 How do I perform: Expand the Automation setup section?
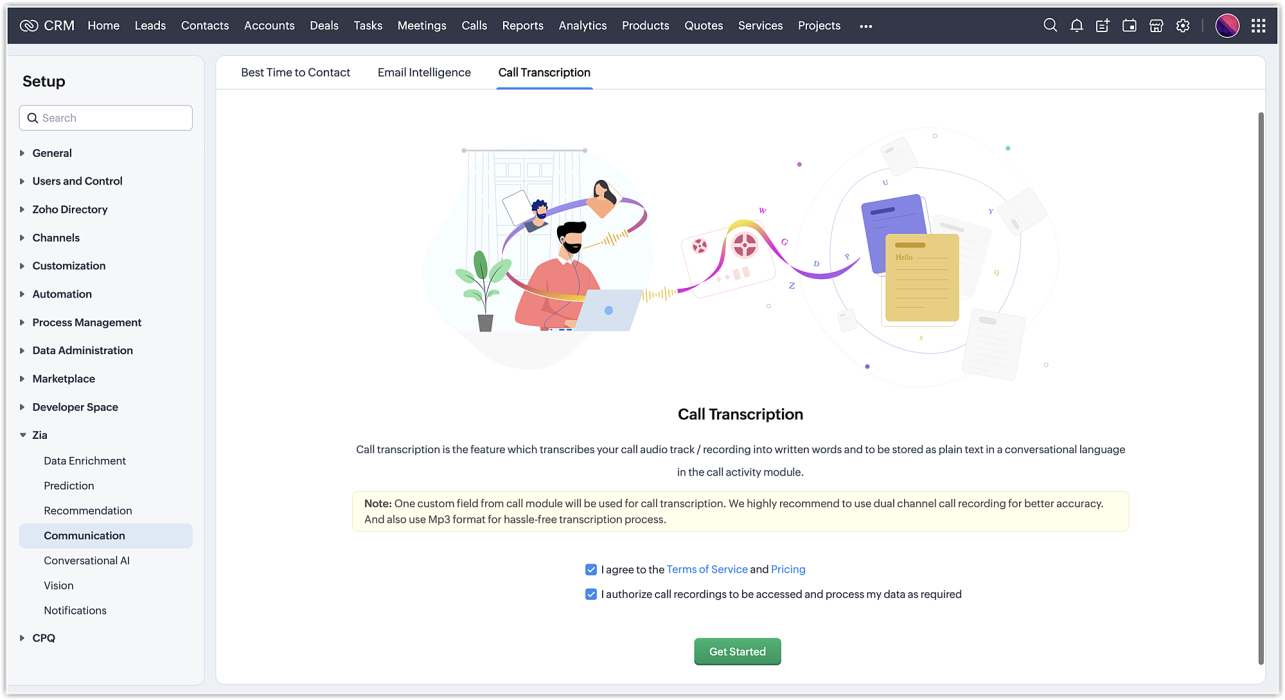(x=62, y=294)
